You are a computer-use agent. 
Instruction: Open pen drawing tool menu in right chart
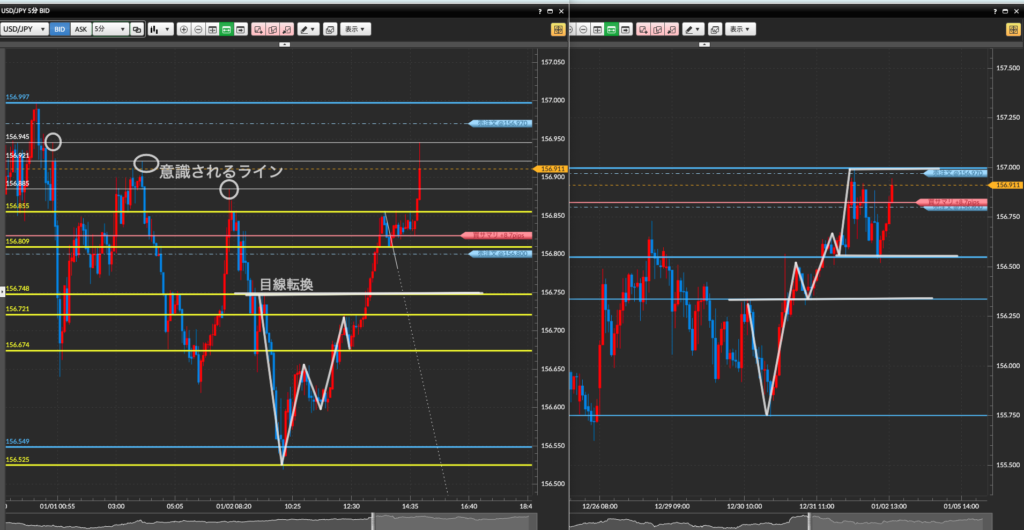coord(692,29)
